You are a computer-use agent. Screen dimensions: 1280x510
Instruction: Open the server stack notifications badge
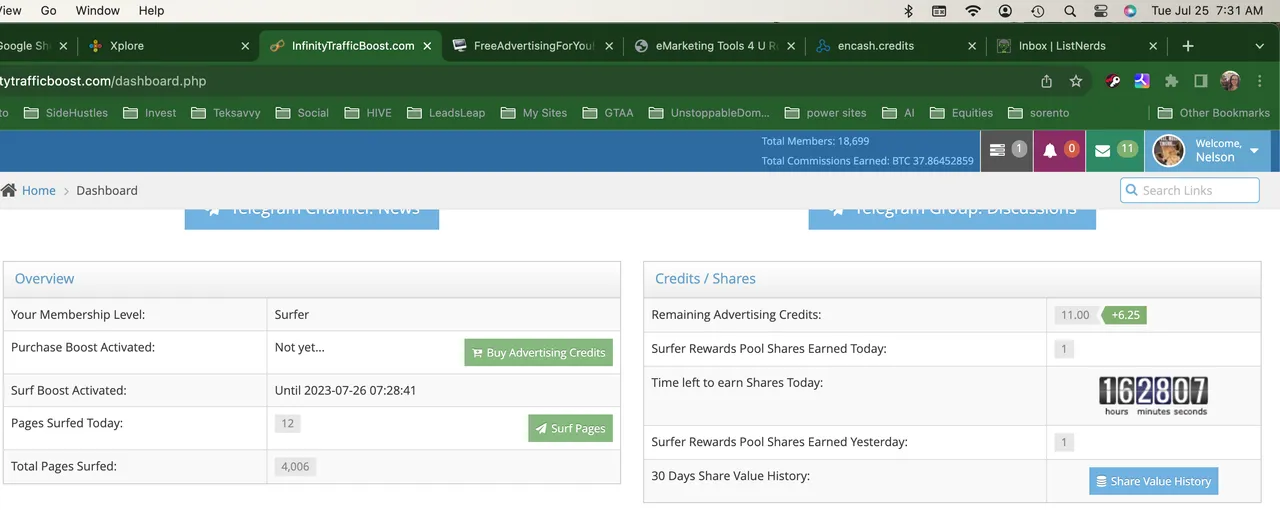[x=1007, y=150]
